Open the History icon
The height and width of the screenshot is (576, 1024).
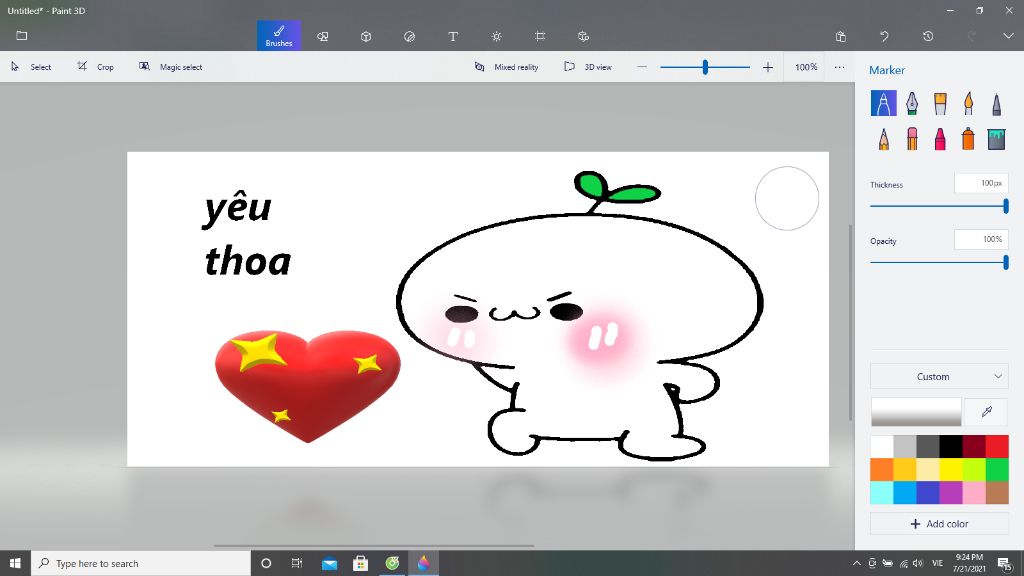pyautogui.click(x=927, y=36)
